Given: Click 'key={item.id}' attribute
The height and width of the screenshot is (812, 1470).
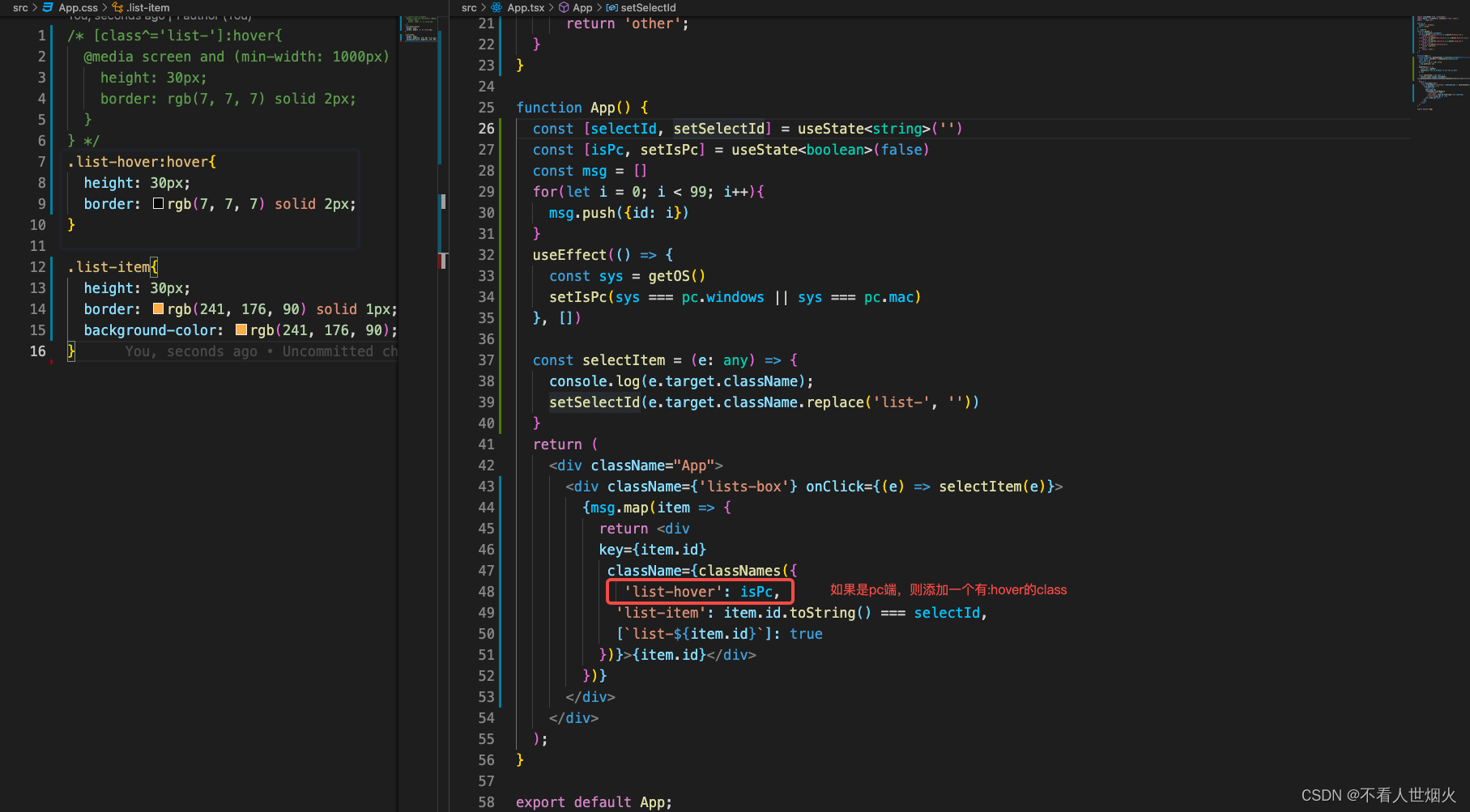Looking at the screenshot, I should (x=653, y=550).
